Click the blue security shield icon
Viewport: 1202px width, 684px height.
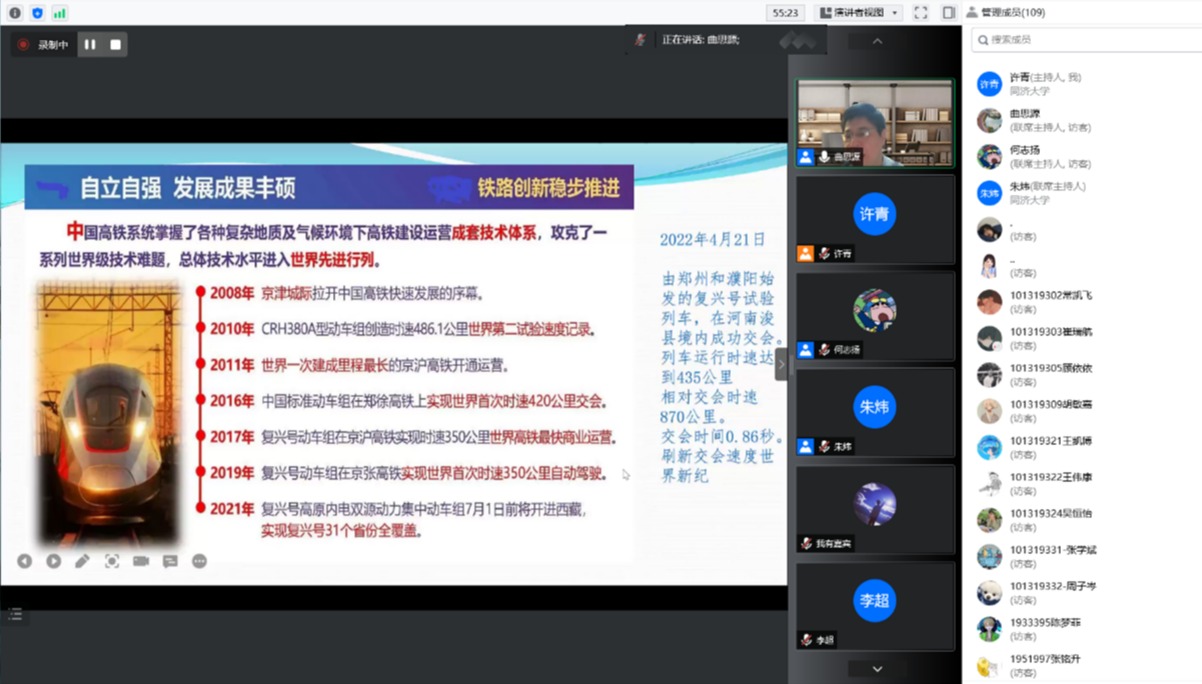click(x=38, y=13)
